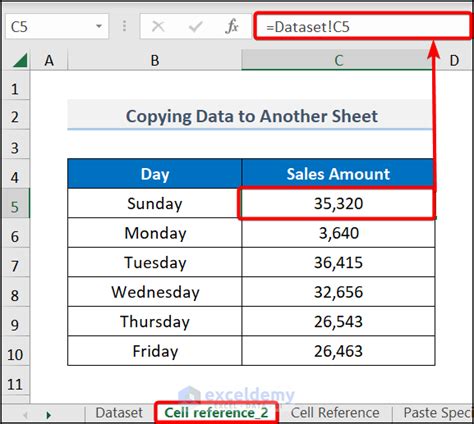Select the title cell Copying Data to Another Sheet
The width and height of the screenshot is (474, 424).
click(x=251, y=116)
